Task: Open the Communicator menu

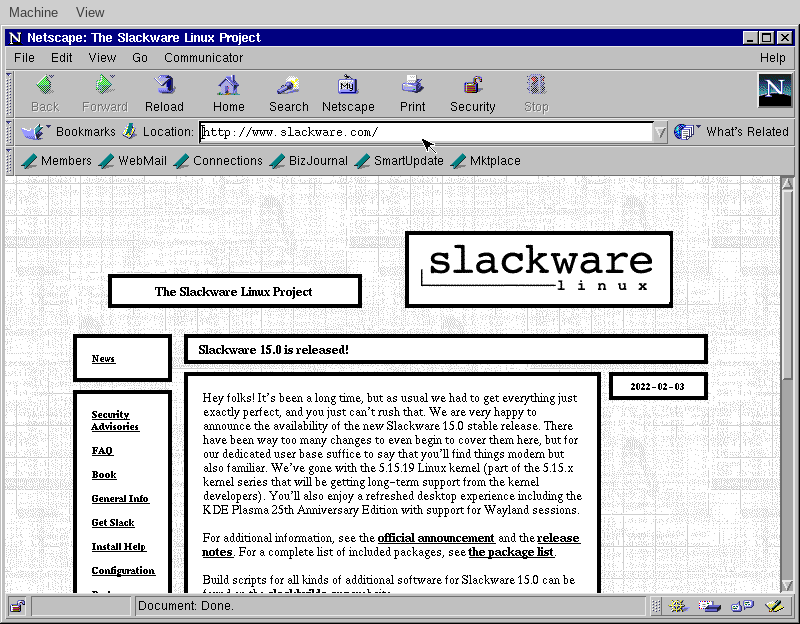Action: coord(204,58)
